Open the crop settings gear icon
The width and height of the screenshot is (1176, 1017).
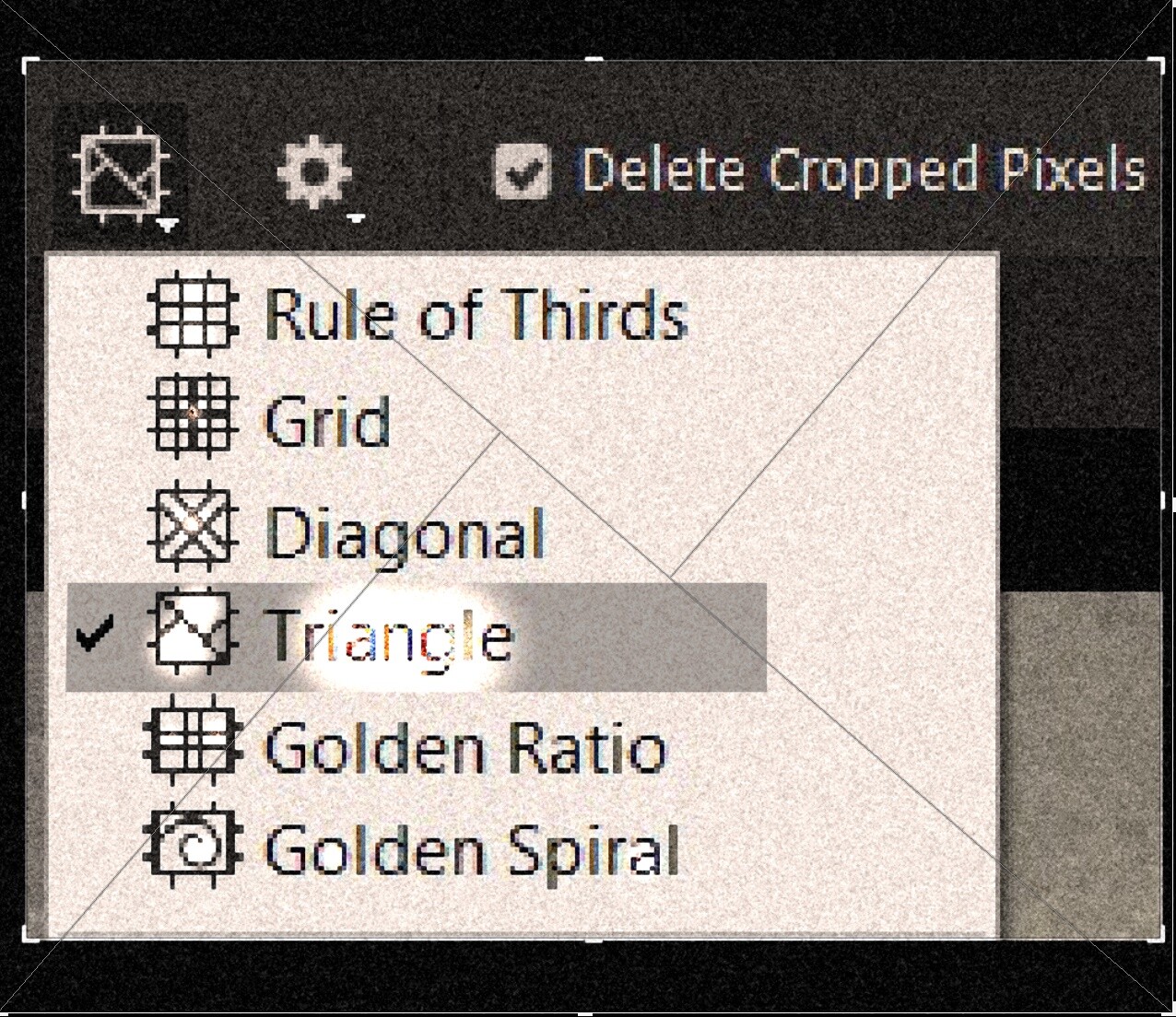(313, 172)
